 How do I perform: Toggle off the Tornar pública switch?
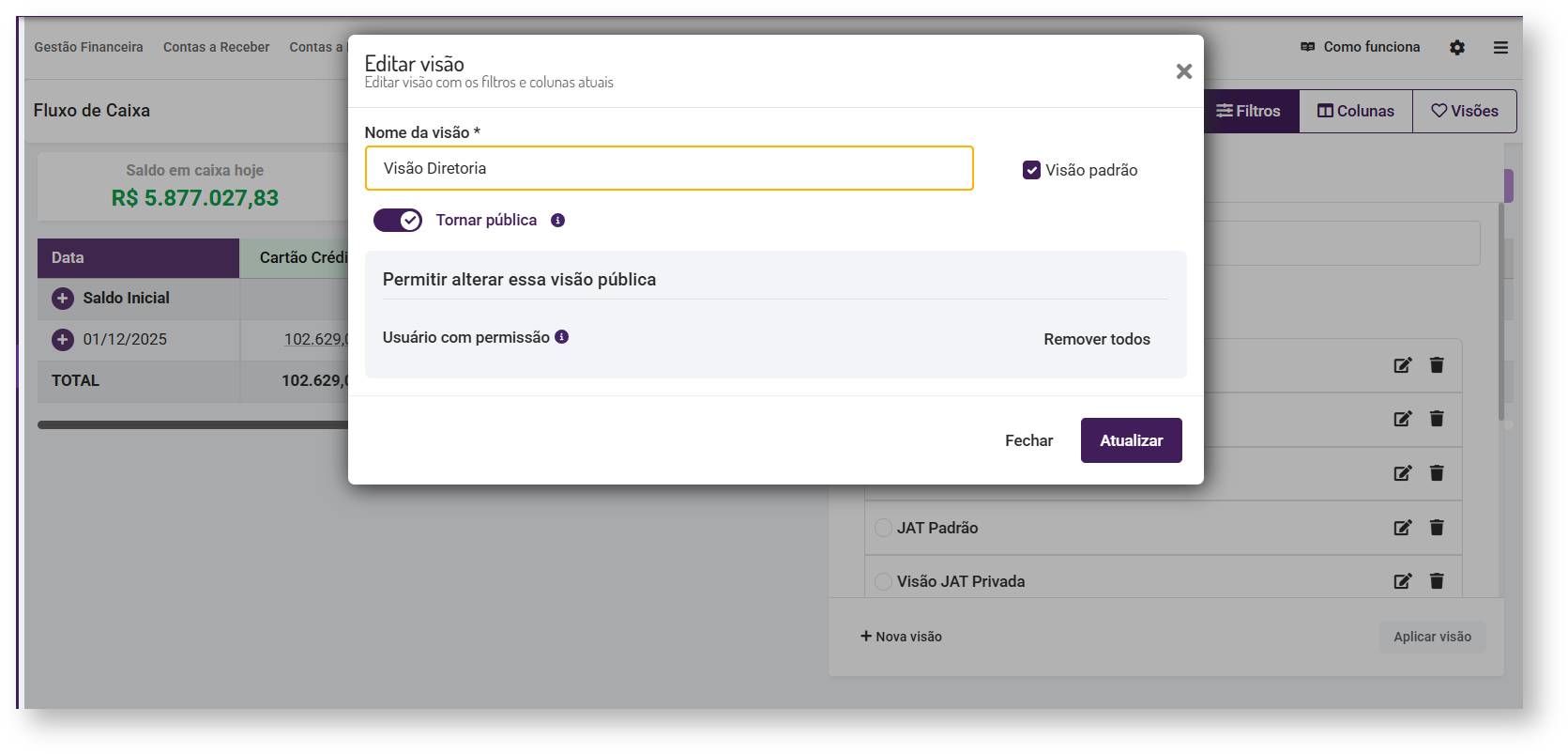(x=398, y=221)
